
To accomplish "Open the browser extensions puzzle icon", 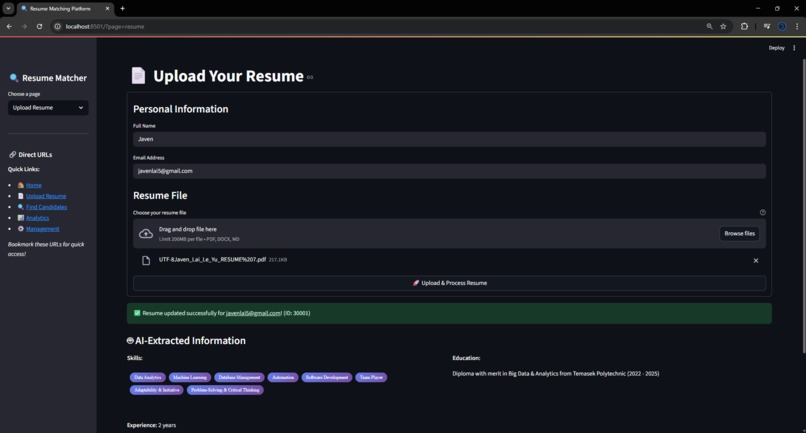I will click(744, 26).
